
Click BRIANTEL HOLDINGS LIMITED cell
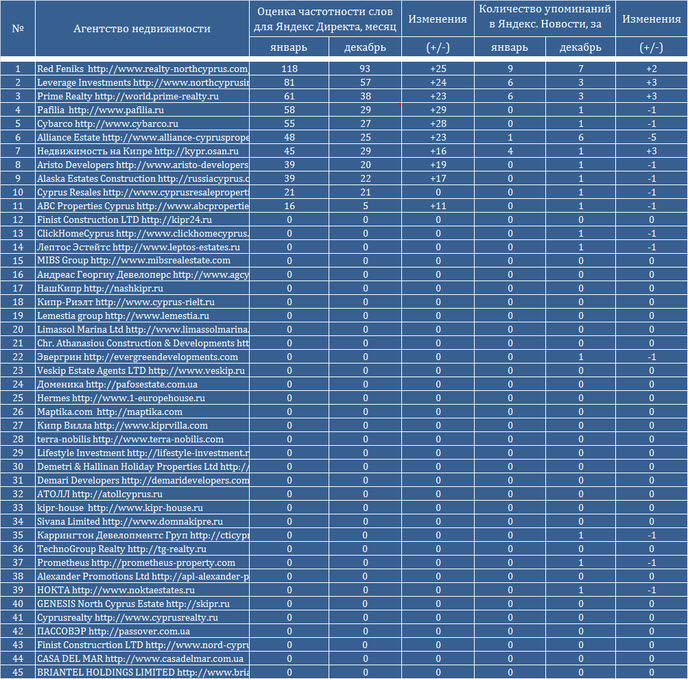coord(142,672)
